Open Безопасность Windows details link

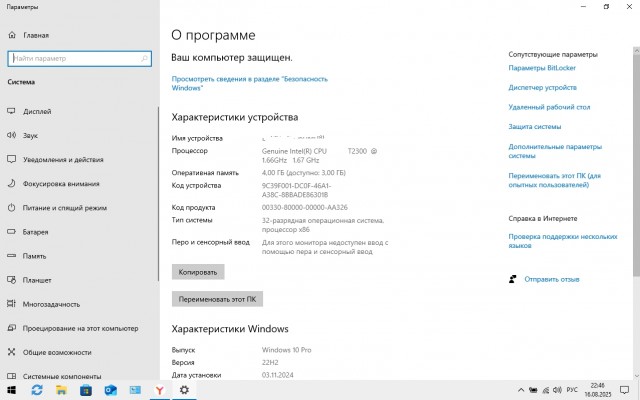pos(249,83)
